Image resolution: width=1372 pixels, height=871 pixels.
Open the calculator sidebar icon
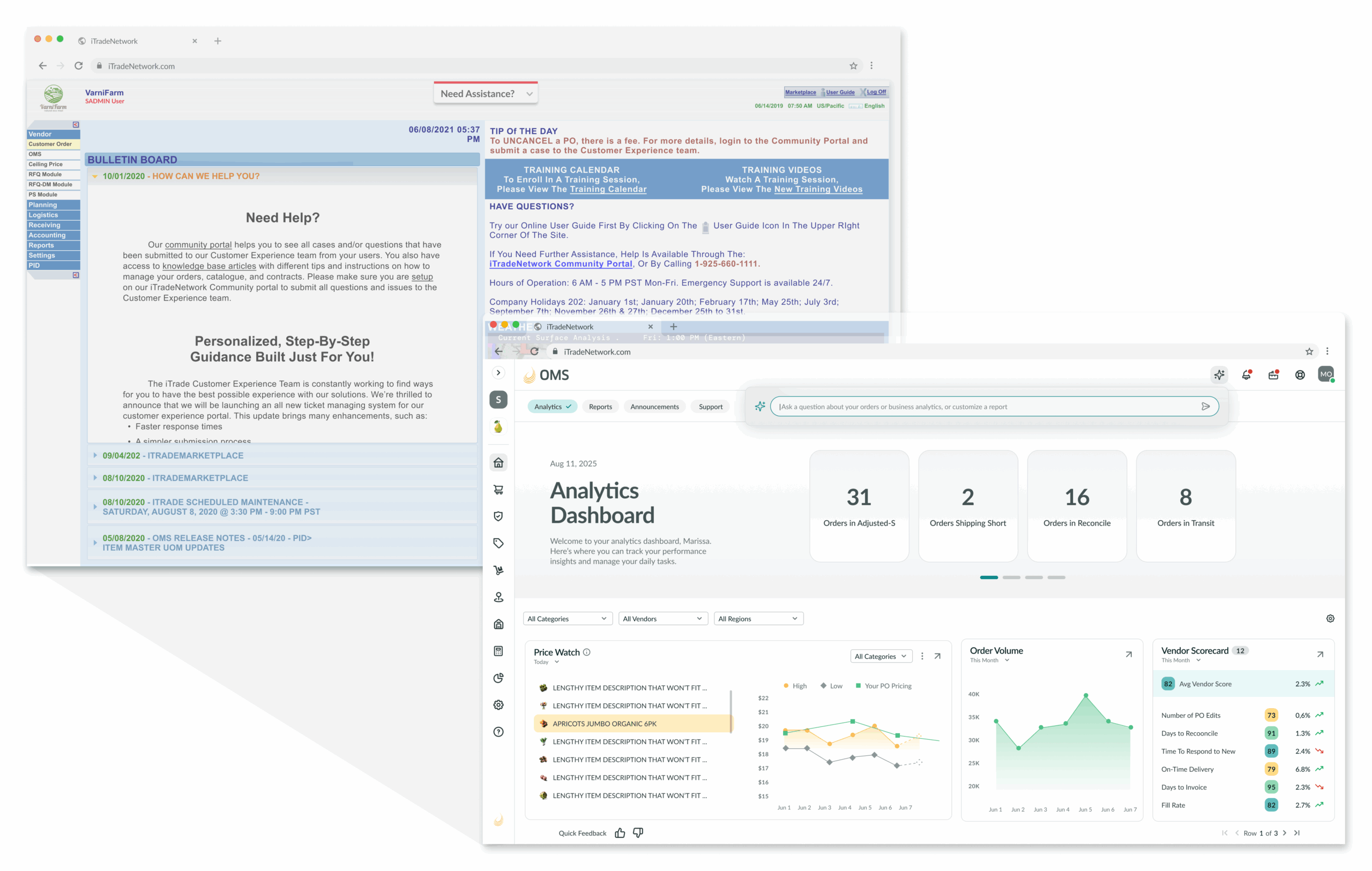[498, 651]
